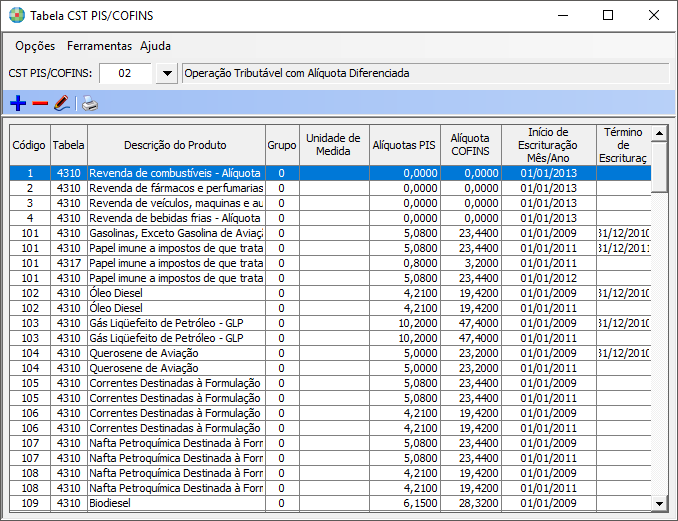Click the application icon in title bar
Screen dimensions: 678x521
[x=17, y=16]
